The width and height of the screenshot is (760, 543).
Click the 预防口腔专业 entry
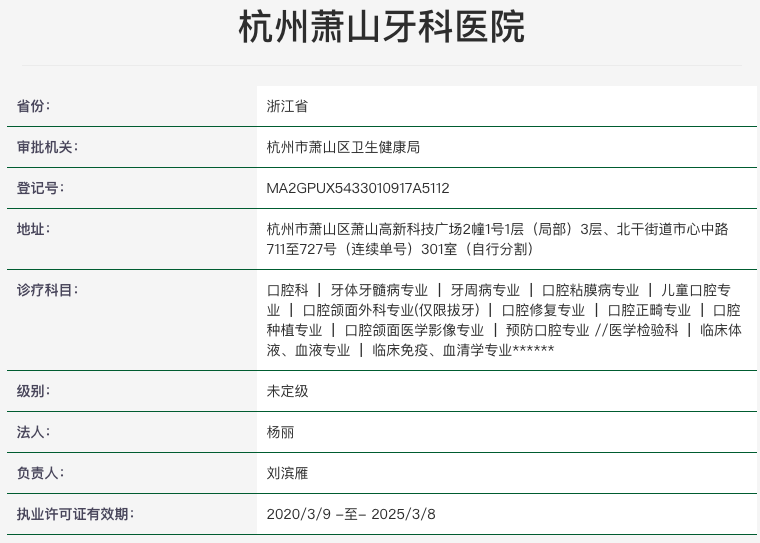(x=547, y=330)
